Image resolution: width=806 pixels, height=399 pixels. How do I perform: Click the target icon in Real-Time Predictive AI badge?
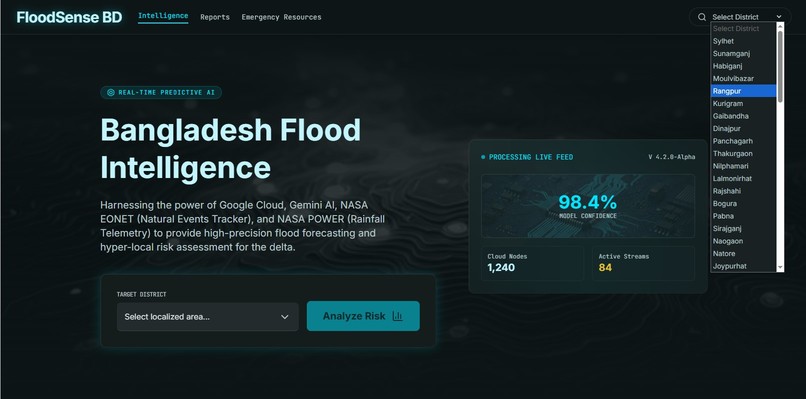[x=111, y=93]
